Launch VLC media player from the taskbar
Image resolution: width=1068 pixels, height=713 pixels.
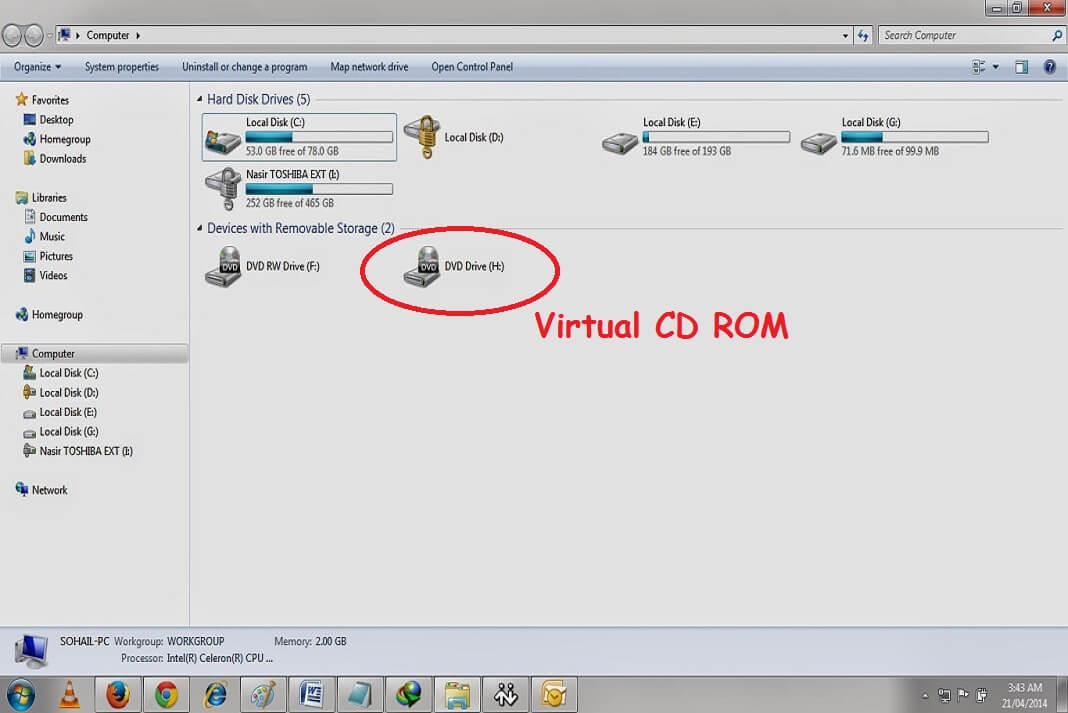point(69,695)
